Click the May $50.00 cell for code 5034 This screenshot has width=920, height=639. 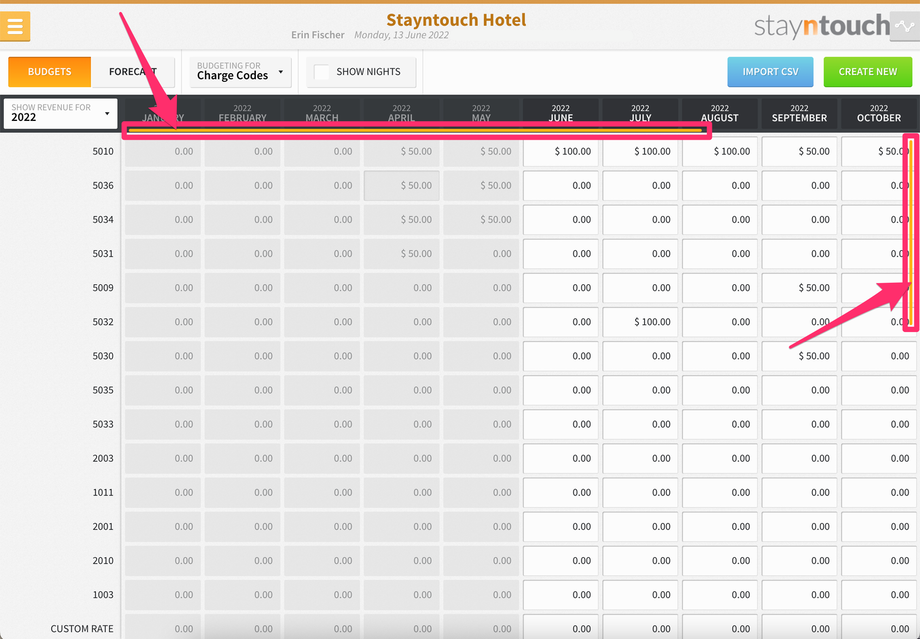[x=481, y=219]
